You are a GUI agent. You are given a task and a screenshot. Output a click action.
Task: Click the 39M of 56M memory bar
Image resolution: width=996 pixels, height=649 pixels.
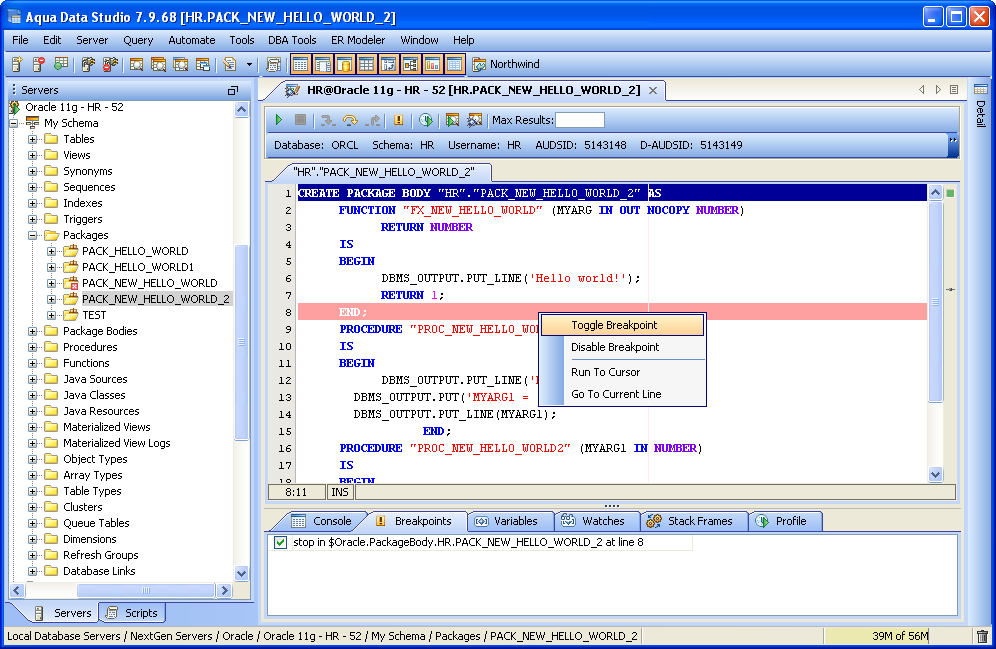[x=897, y=636]
